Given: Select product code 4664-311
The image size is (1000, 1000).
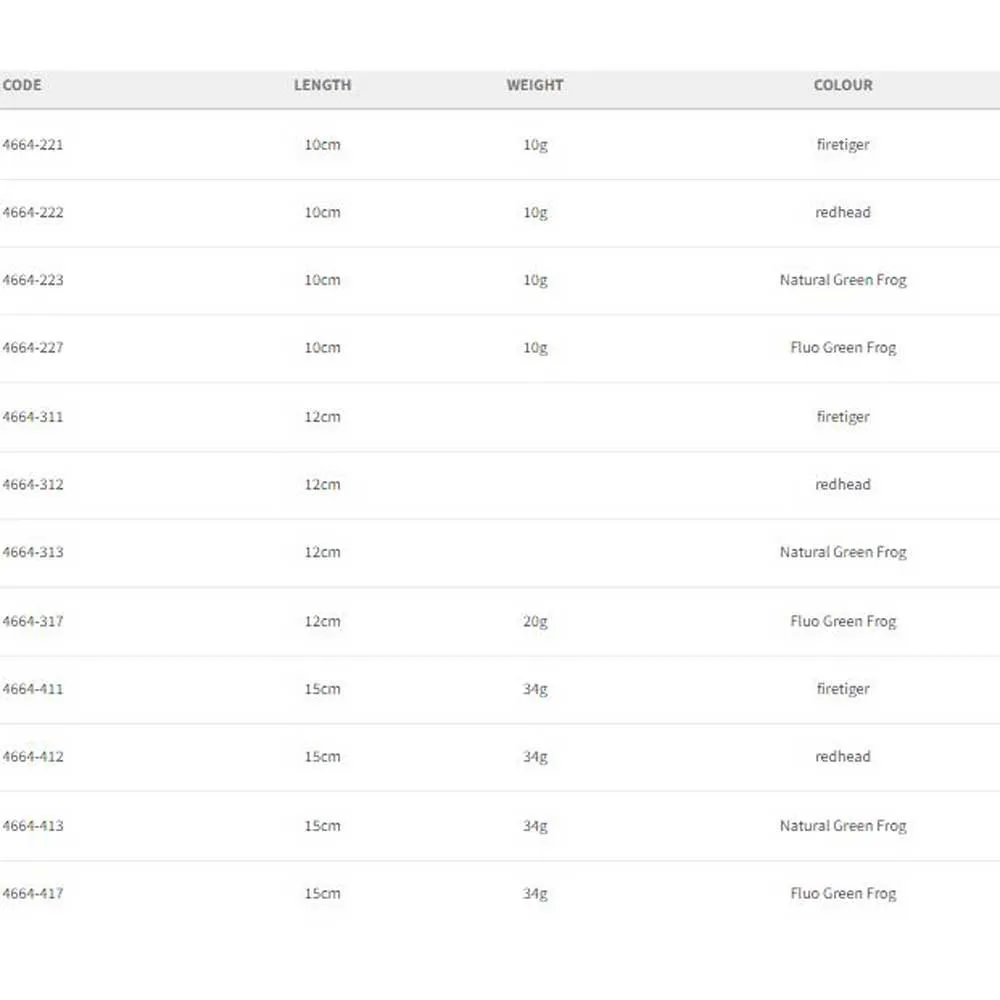Looking at the screenshot, I should pos(33,417).
